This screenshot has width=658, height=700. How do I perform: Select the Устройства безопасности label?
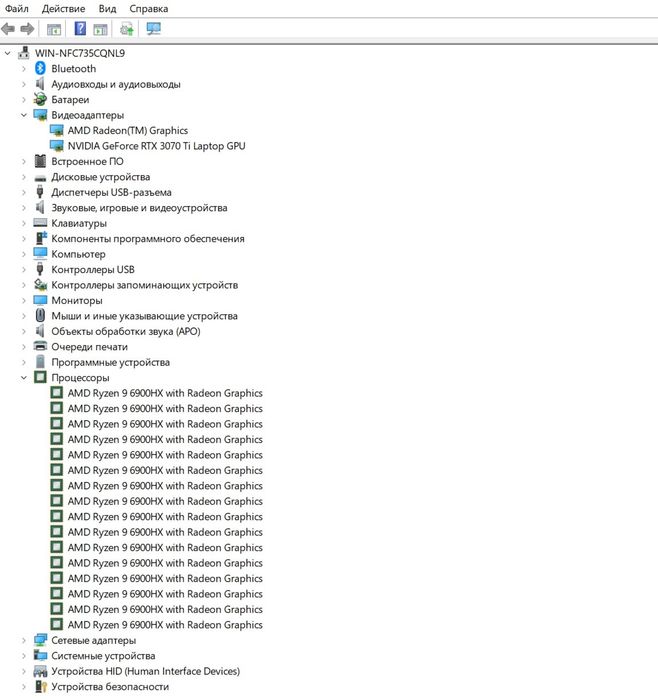[x=110, y=687]
